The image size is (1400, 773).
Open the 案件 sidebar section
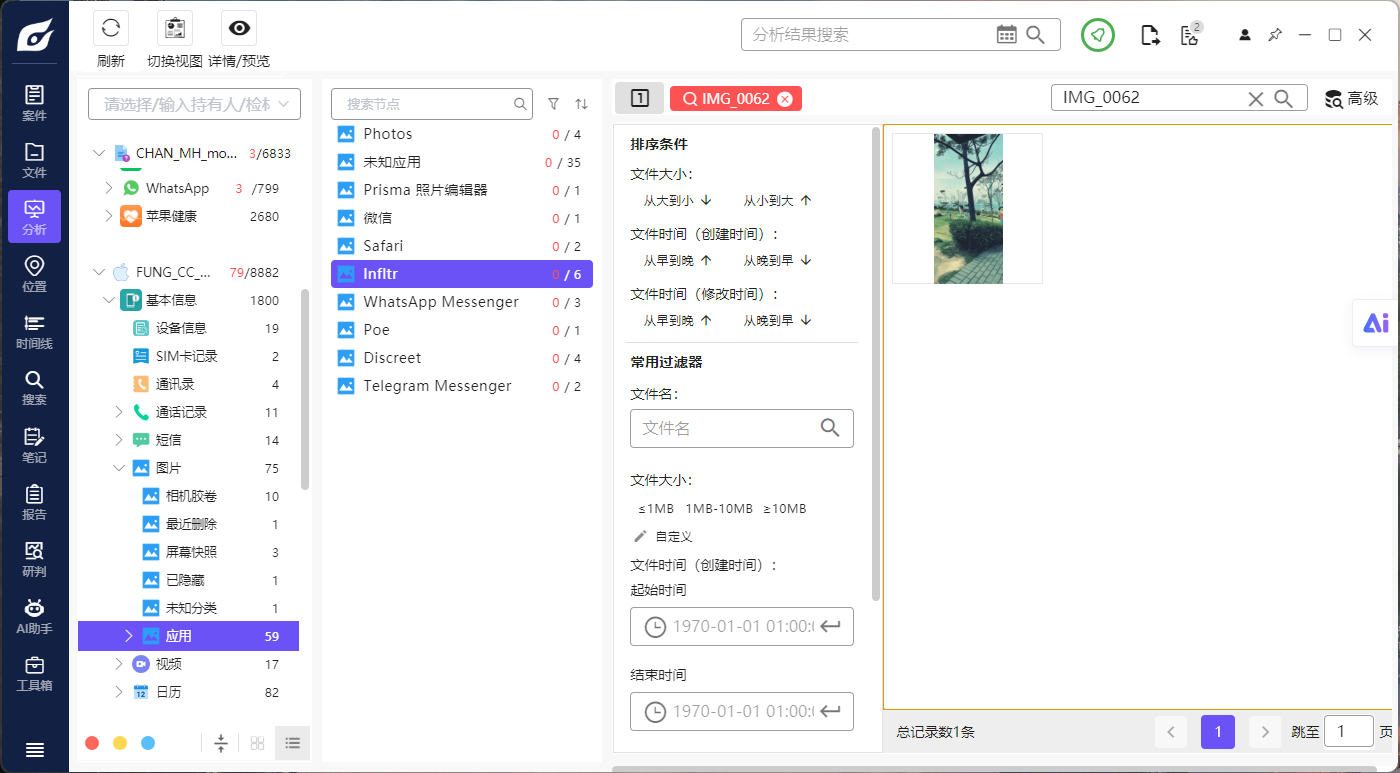click(34, 102)
